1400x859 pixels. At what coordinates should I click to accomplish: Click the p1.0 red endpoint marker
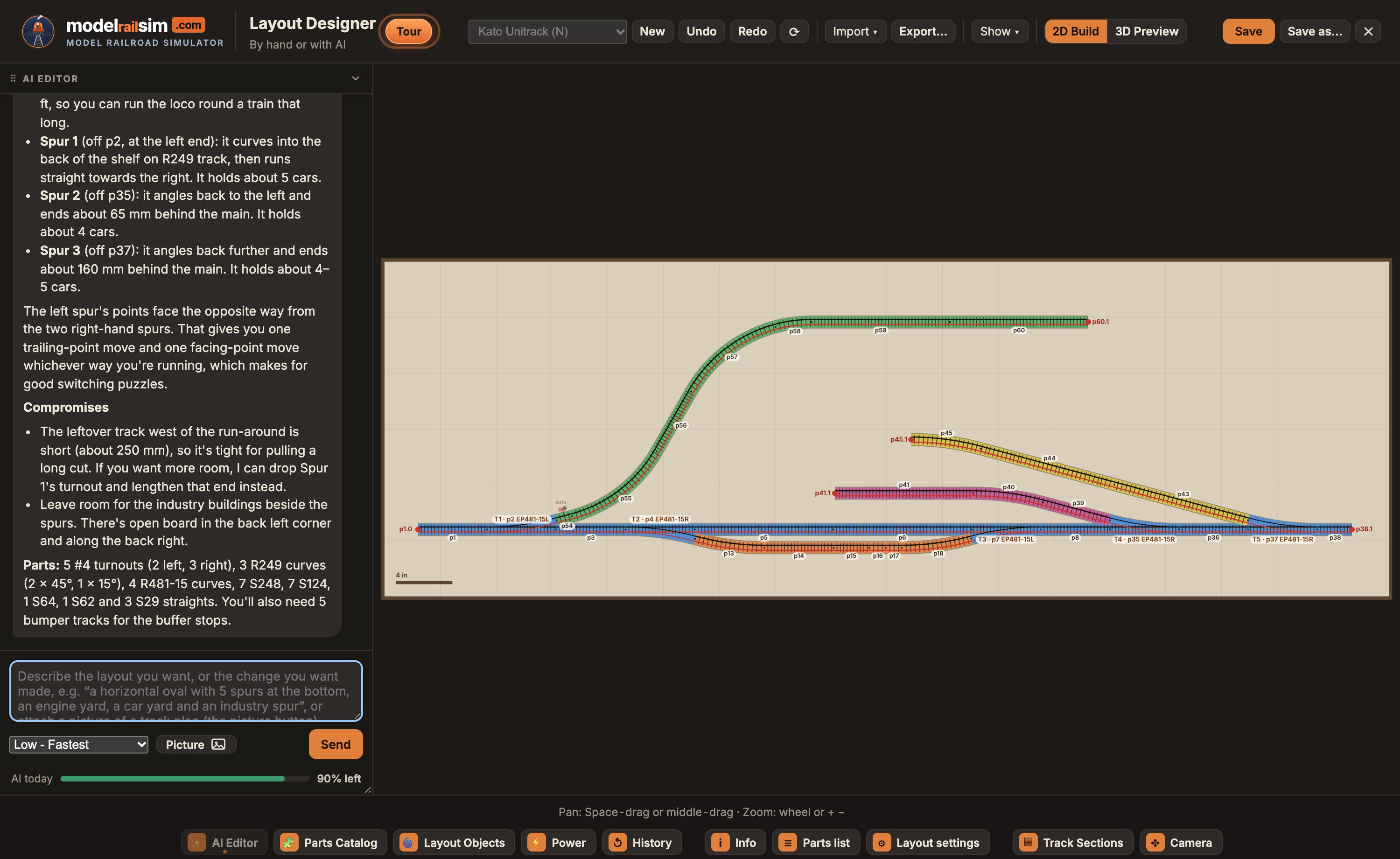tap(418, 529)
